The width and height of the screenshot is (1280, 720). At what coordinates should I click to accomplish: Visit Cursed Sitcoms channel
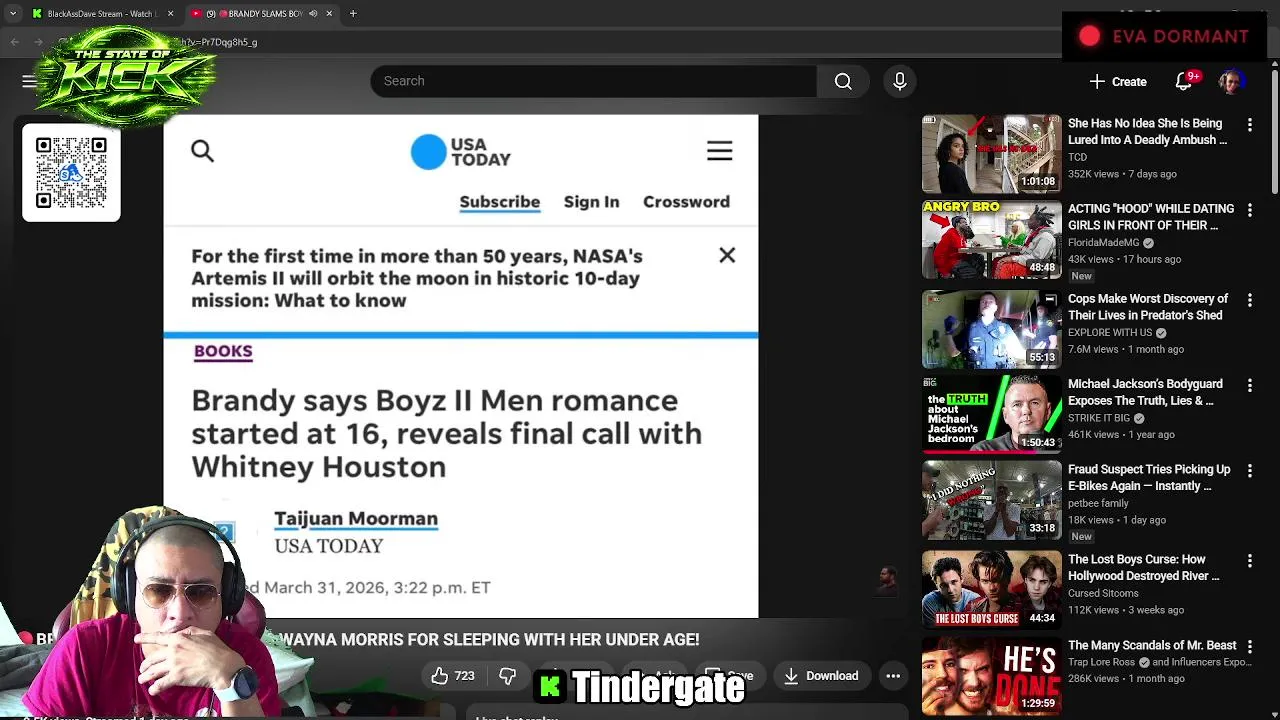point(1103,593)
